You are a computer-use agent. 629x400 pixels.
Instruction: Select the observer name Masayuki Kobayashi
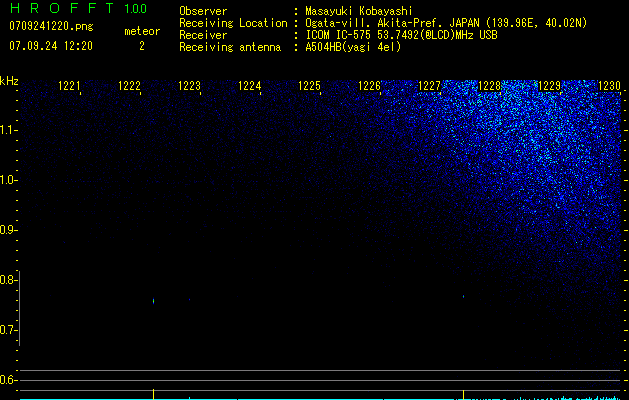[x=358, y=11]
